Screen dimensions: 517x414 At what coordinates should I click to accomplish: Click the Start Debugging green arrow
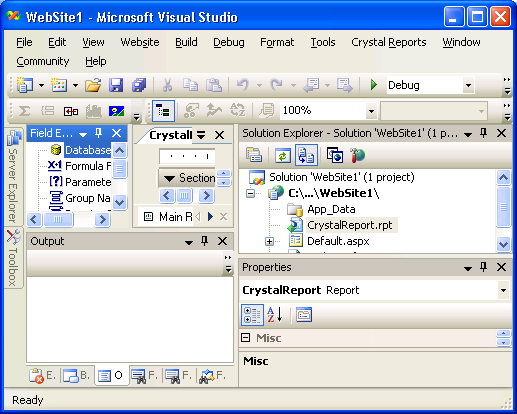coord(374,85)
